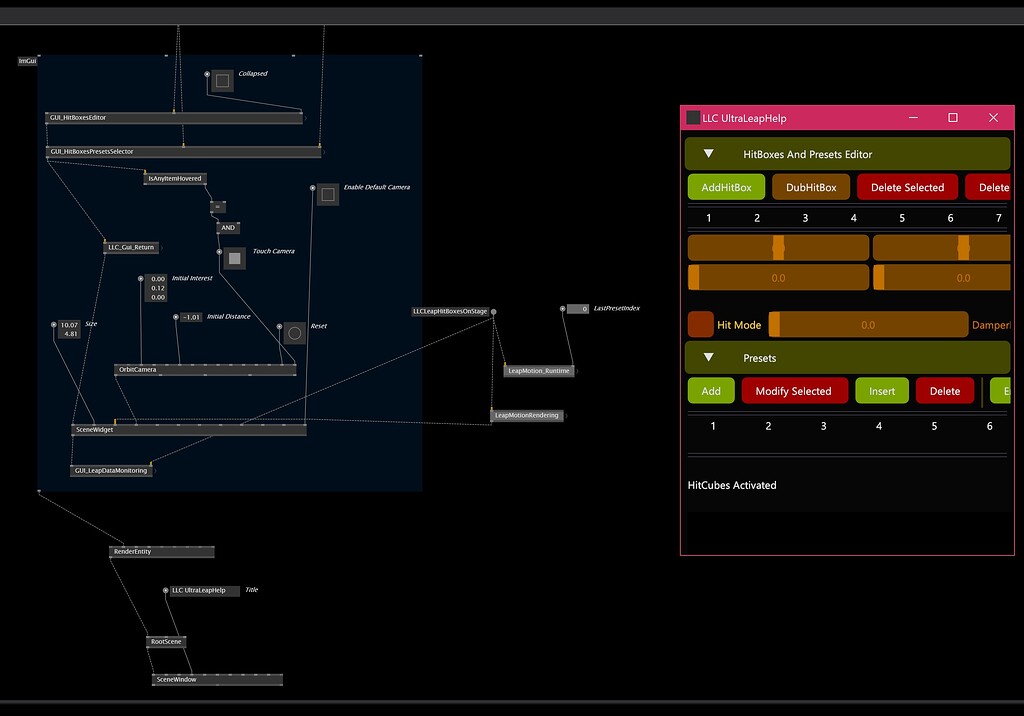The height and width of the screenshot is (716, 1024).
Task: Select the GUI_HitBoxesEditor node
Action: (x=174, y=118)
